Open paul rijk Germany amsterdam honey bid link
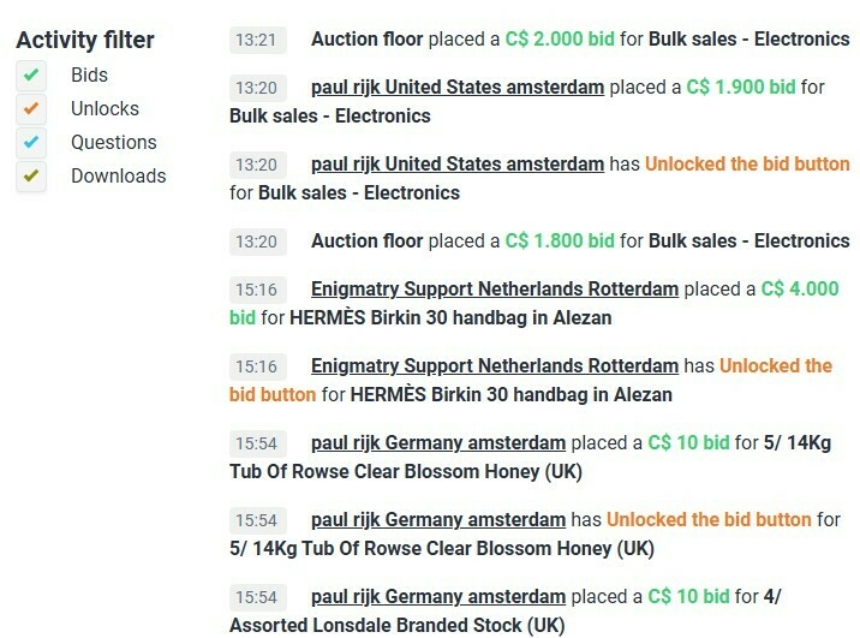860x638 pixels. tap(438, 443)
